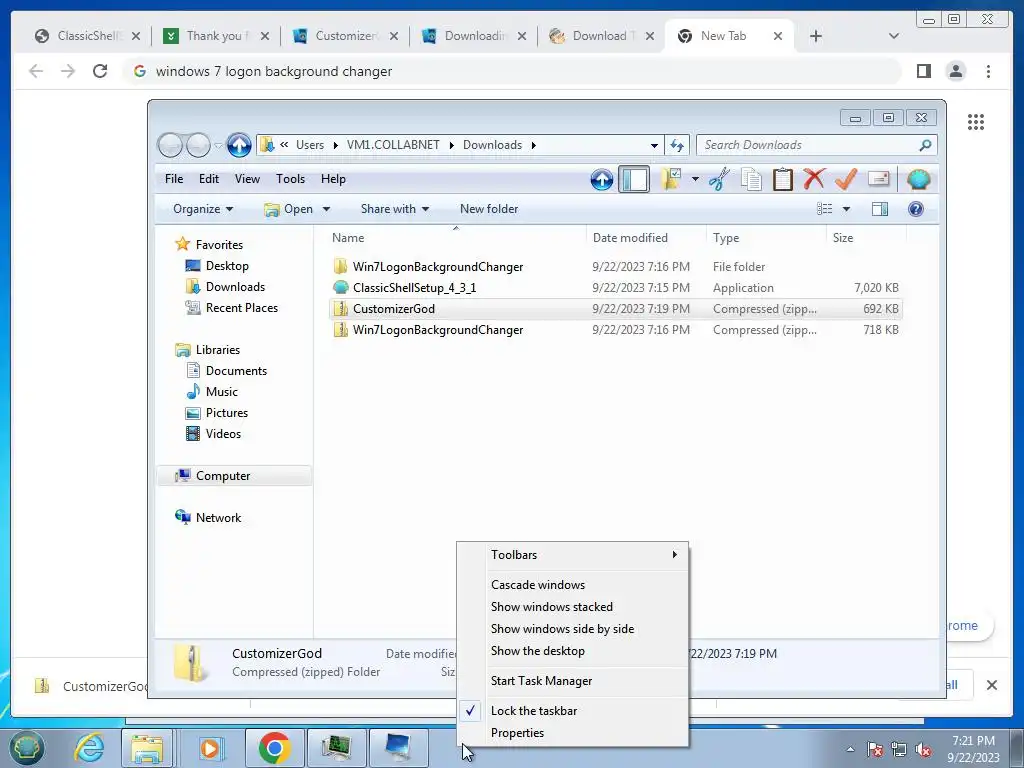The image size is (1024, 768).
Task: Choose Show the desktop
Action: [573, 651]
